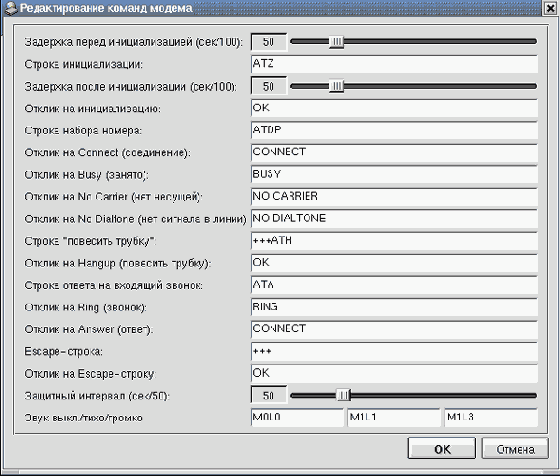Select the ATA answer string field

394,285
